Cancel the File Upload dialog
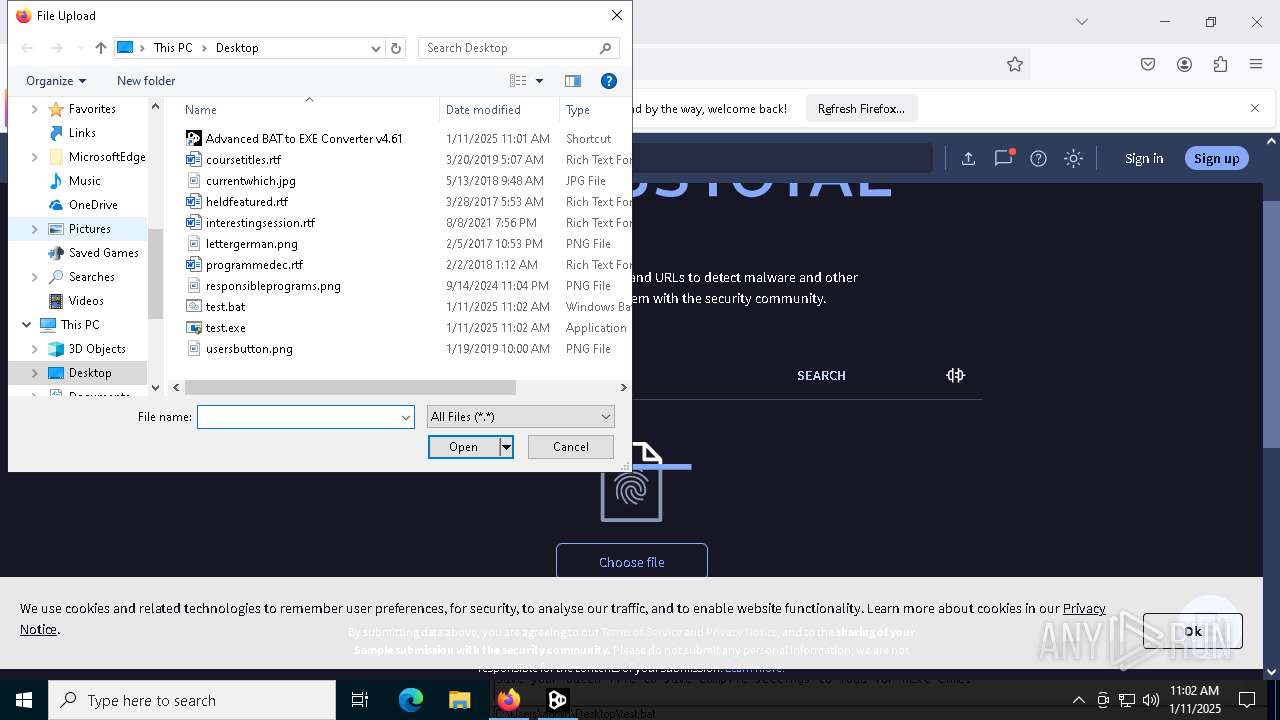Image resolution: width=1280 pixels, height=720 pixels. click(x=571, y=447)
